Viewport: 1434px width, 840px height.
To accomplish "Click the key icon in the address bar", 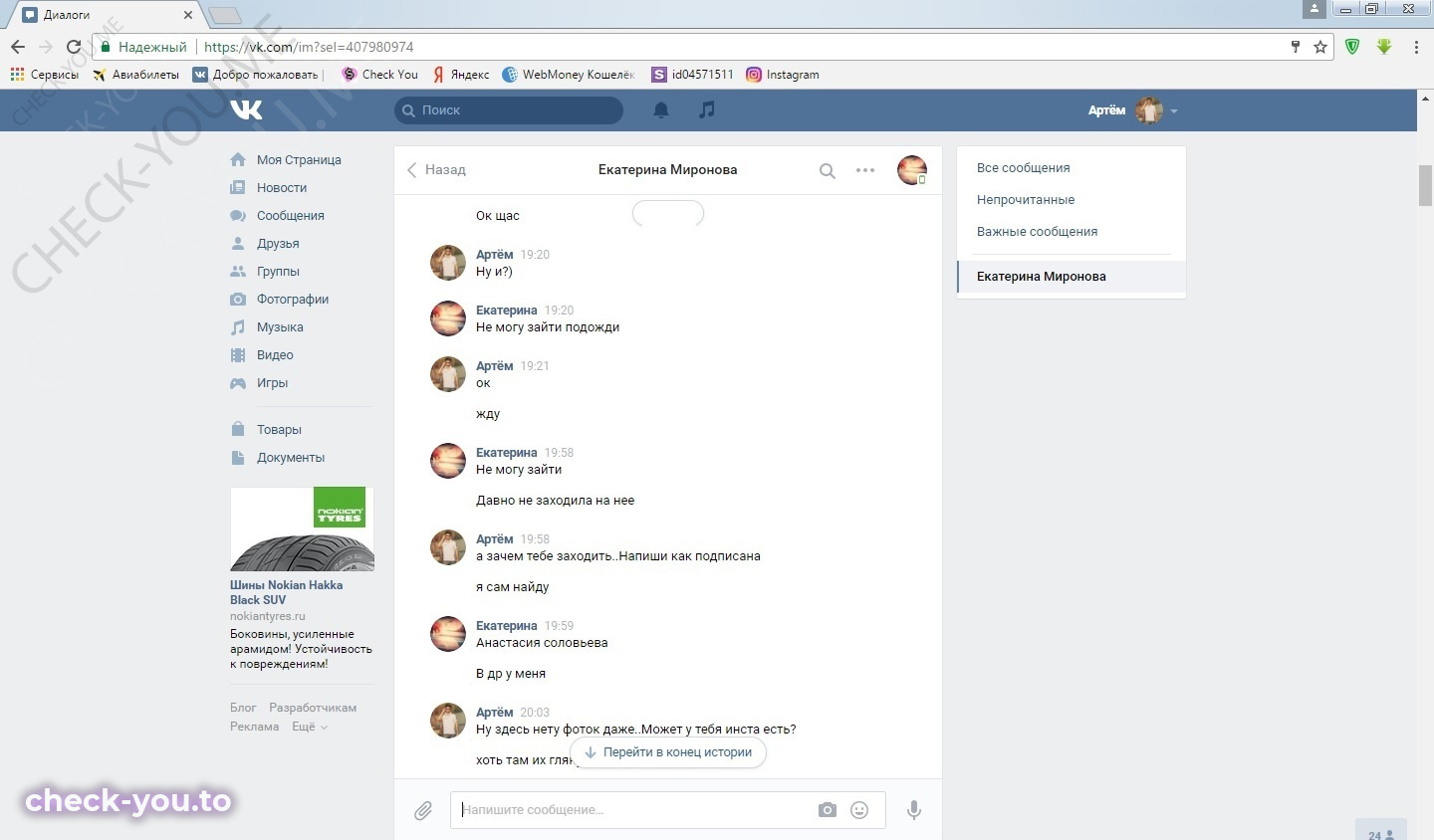I will click(x=1296, y=47).
